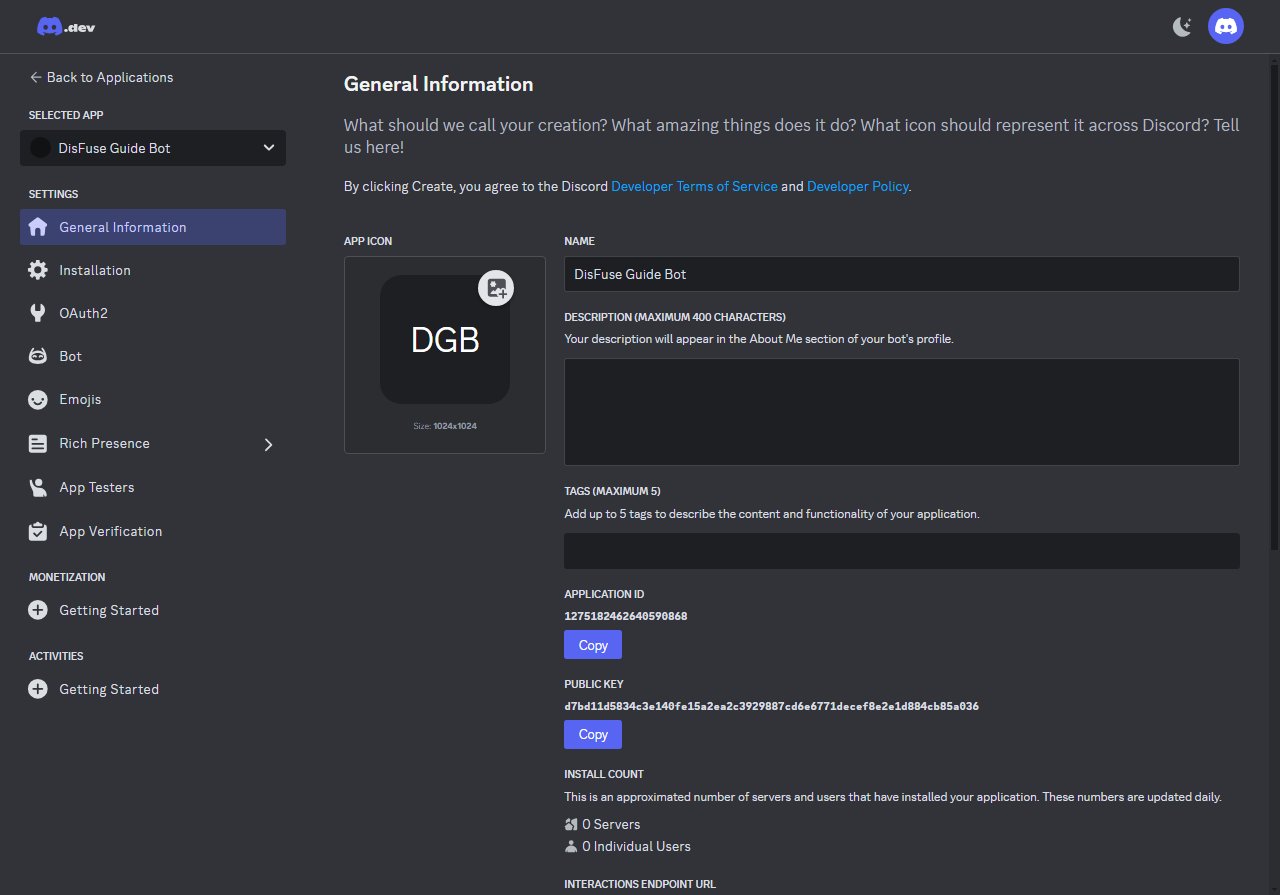
Task: Click the Bot robot icon
Action: pos(38,356)
